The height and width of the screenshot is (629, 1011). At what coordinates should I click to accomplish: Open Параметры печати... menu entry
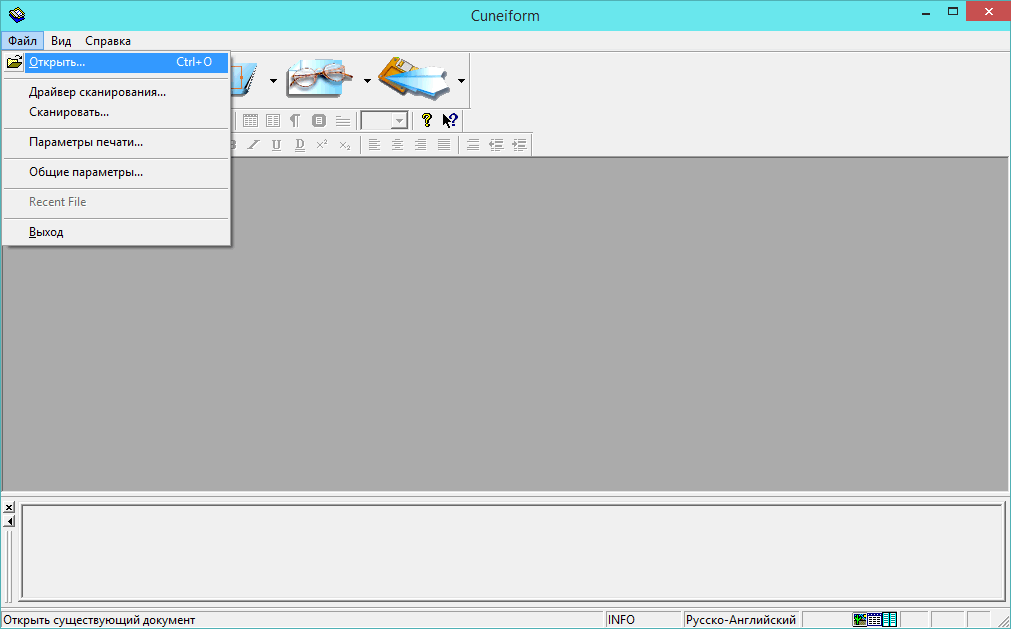[x=117, y=142]
